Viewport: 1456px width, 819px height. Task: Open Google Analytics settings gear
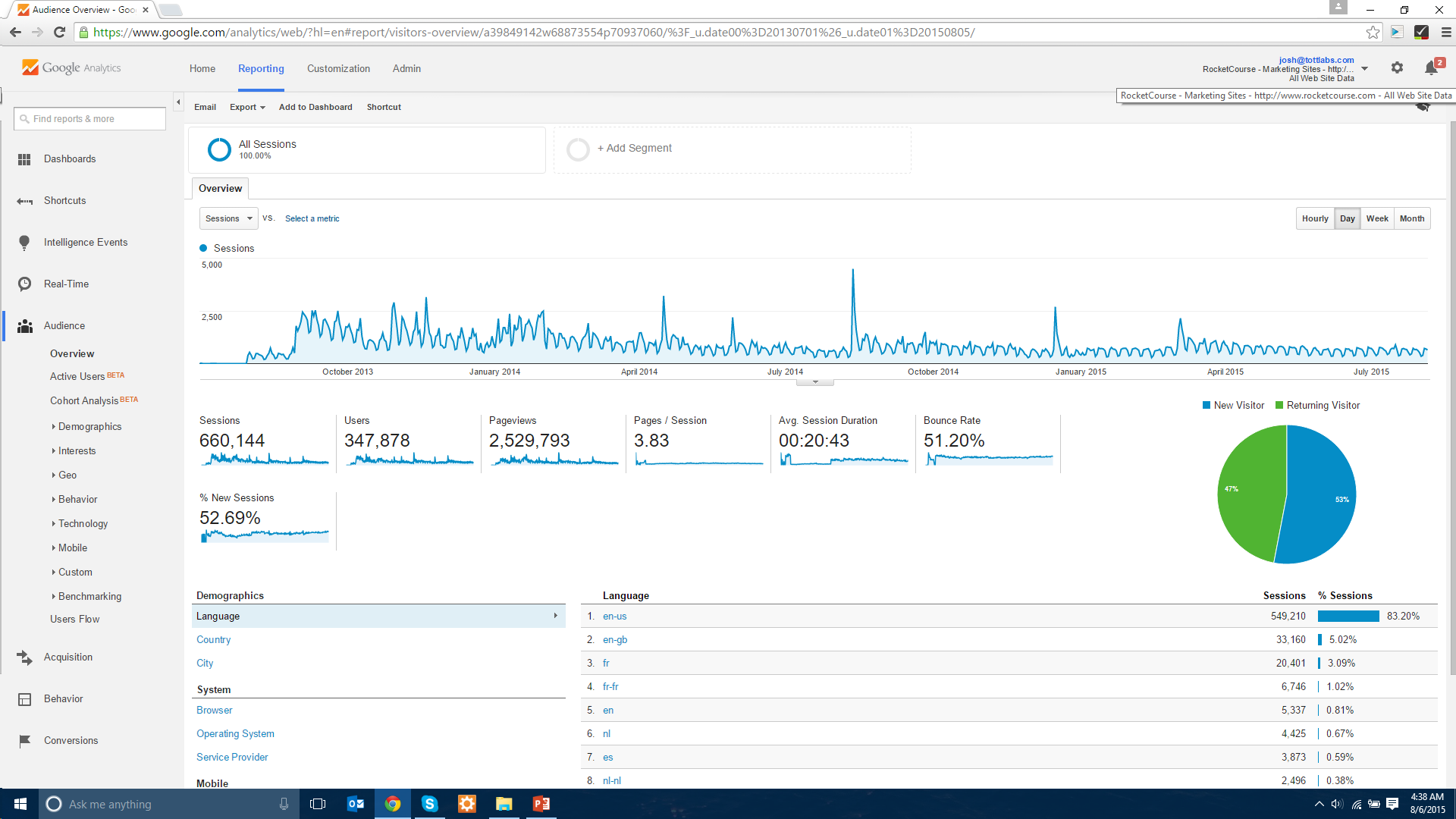pos(1398,67)
